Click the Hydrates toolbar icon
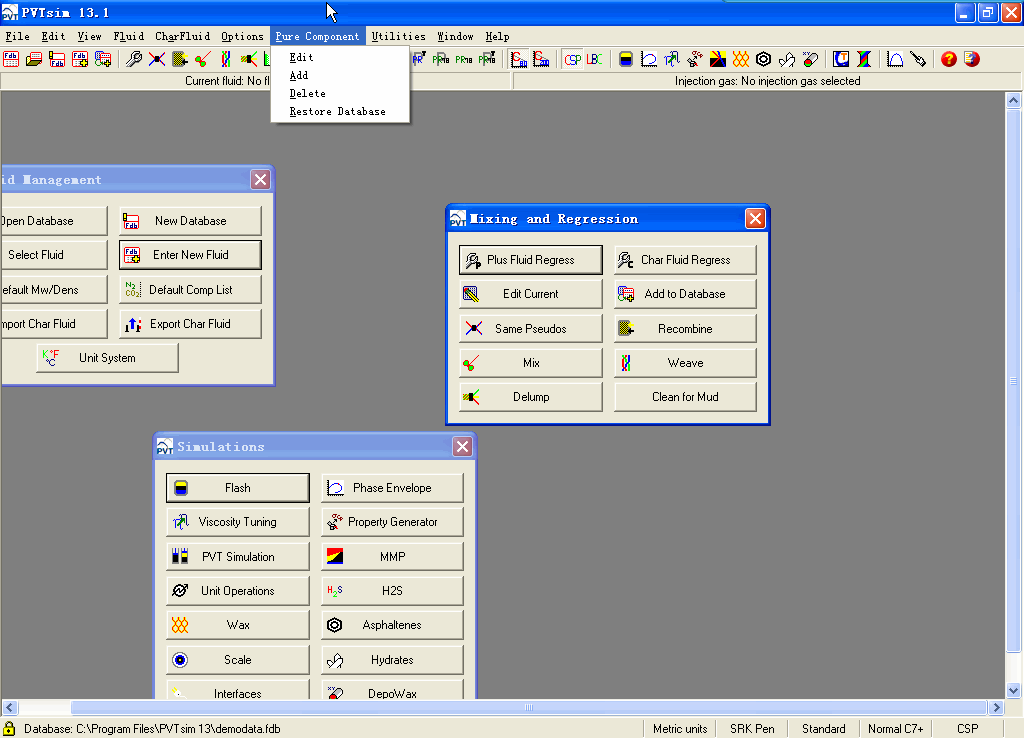Viewport: 1024px width, 738px height. (787, 59)
